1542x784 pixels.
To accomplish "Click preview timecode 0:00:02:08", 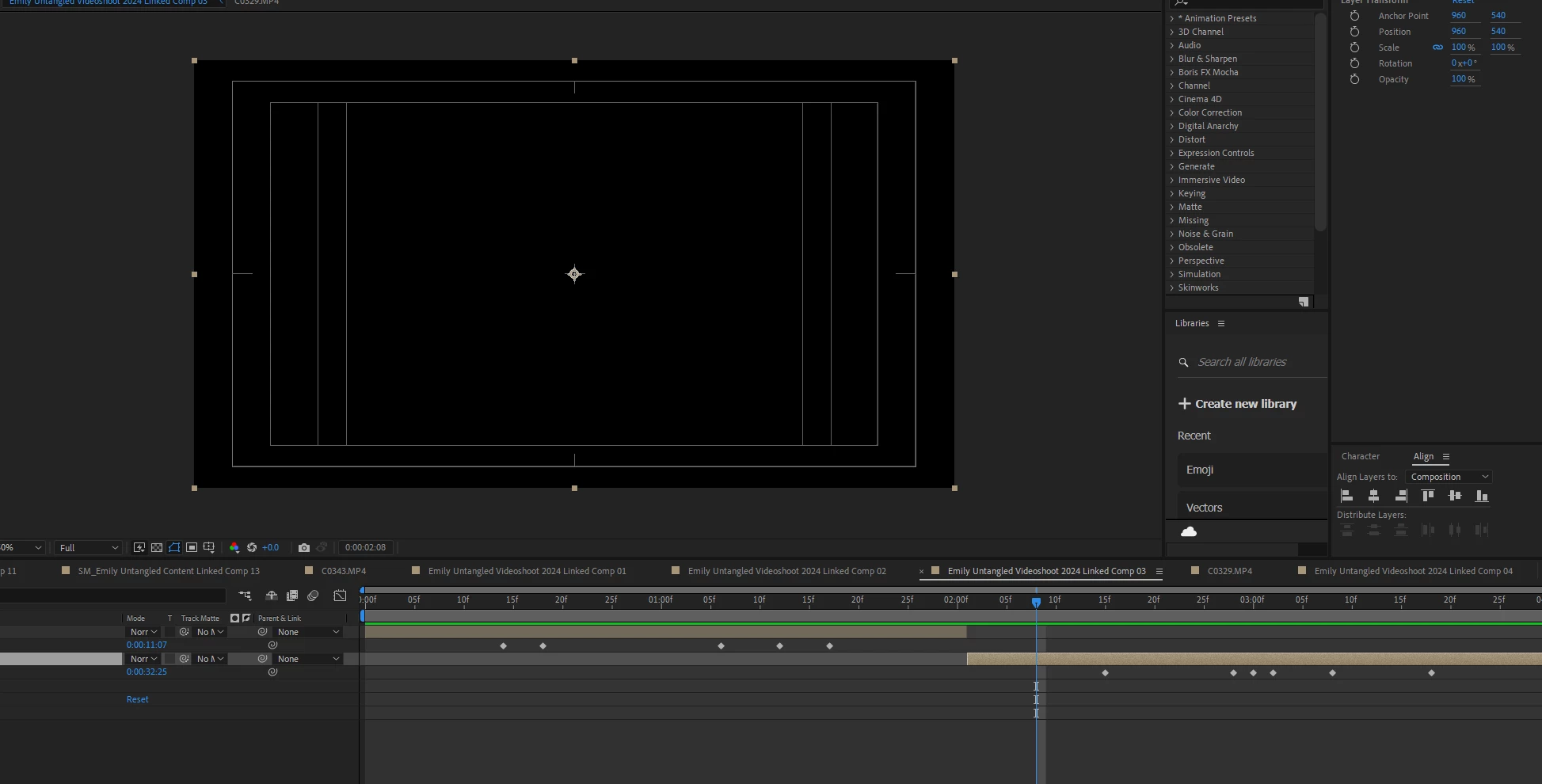I will [x=365, y=547].
